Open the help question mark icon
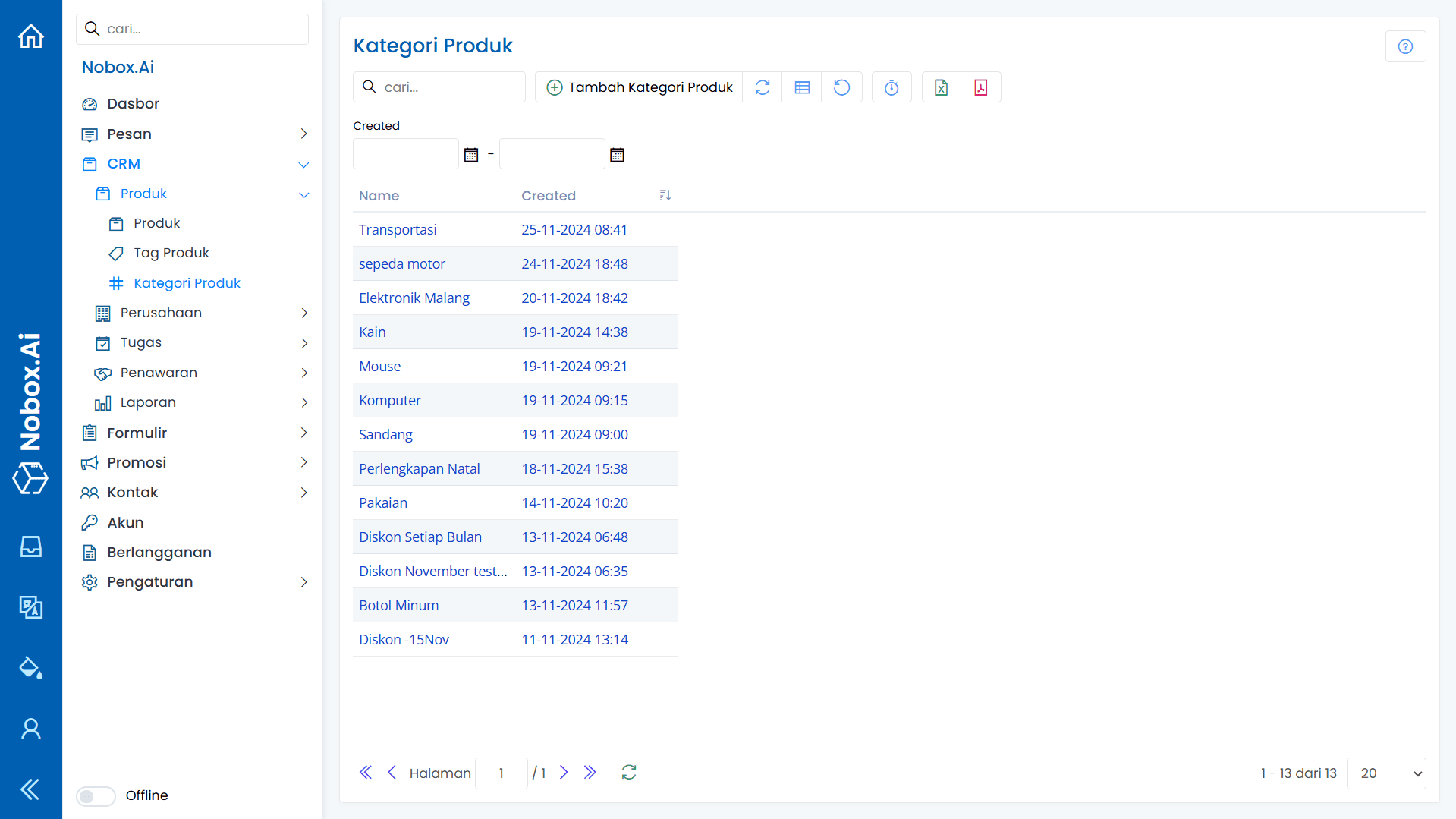Viewport: 1456px width, 819px height. [x=1405, y=46]
